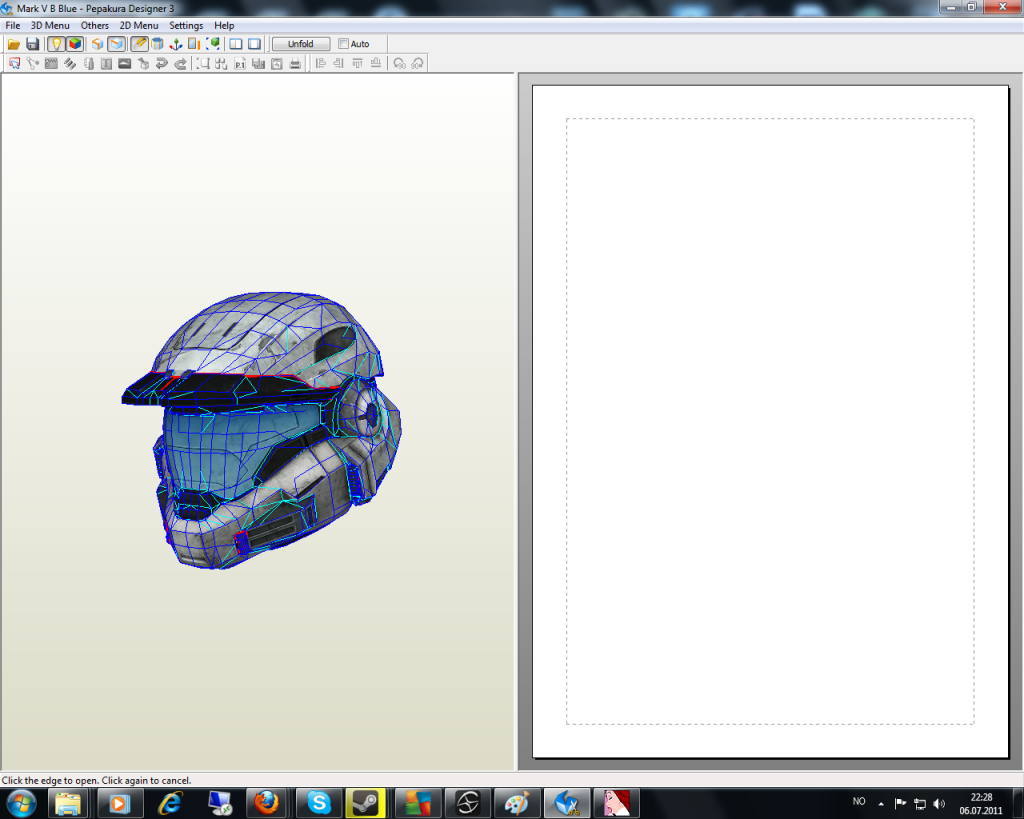
Task: Switch to single-pane window layout icon
Action: point(255,44)
